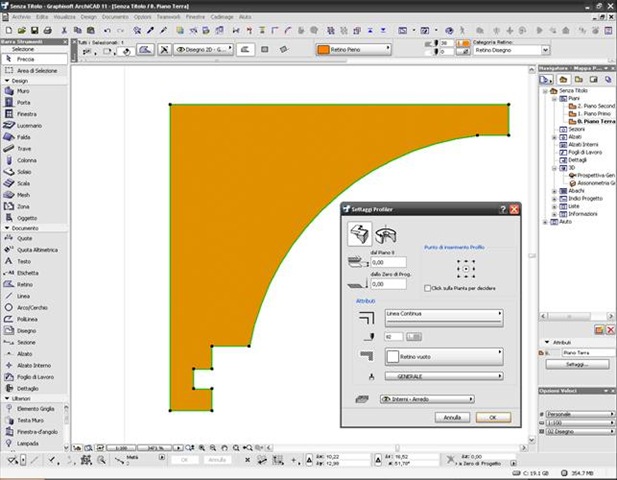The height and width of the screenshot is (480, 617).
Task: Activate the Freccia arrow selection tool
Action: point(27,58)
